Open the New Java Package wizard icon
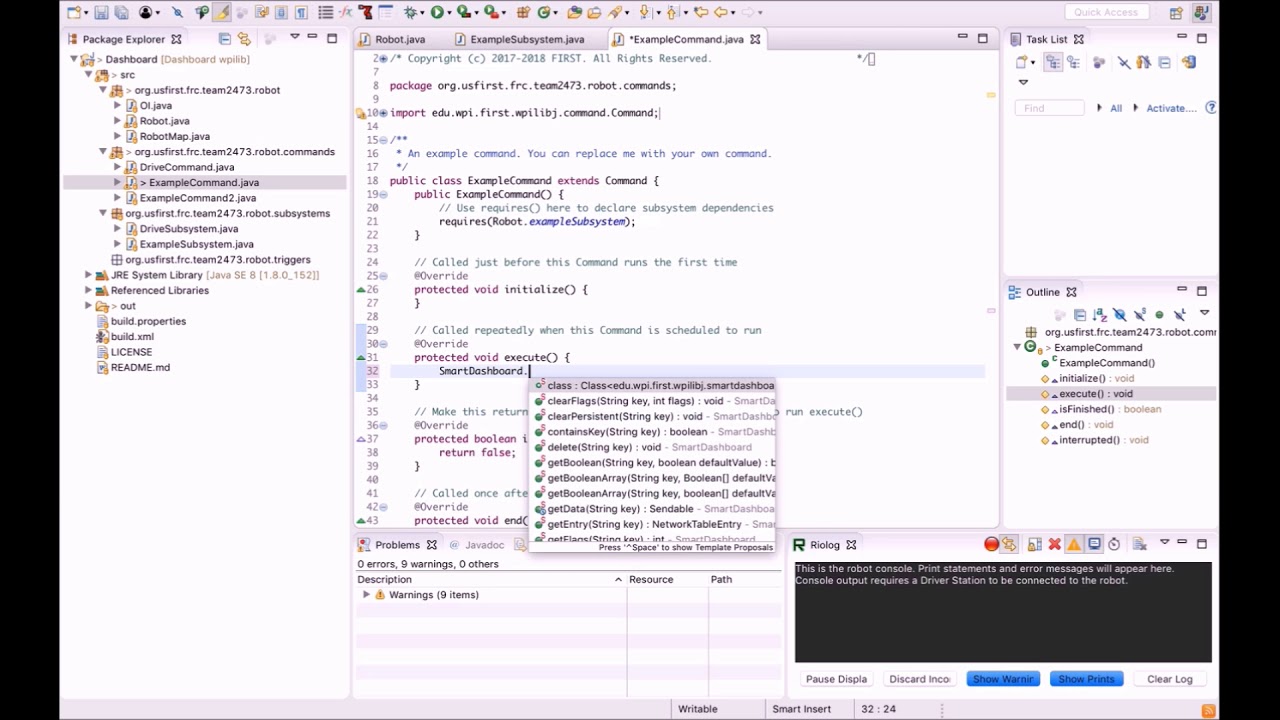 [522, 13]
